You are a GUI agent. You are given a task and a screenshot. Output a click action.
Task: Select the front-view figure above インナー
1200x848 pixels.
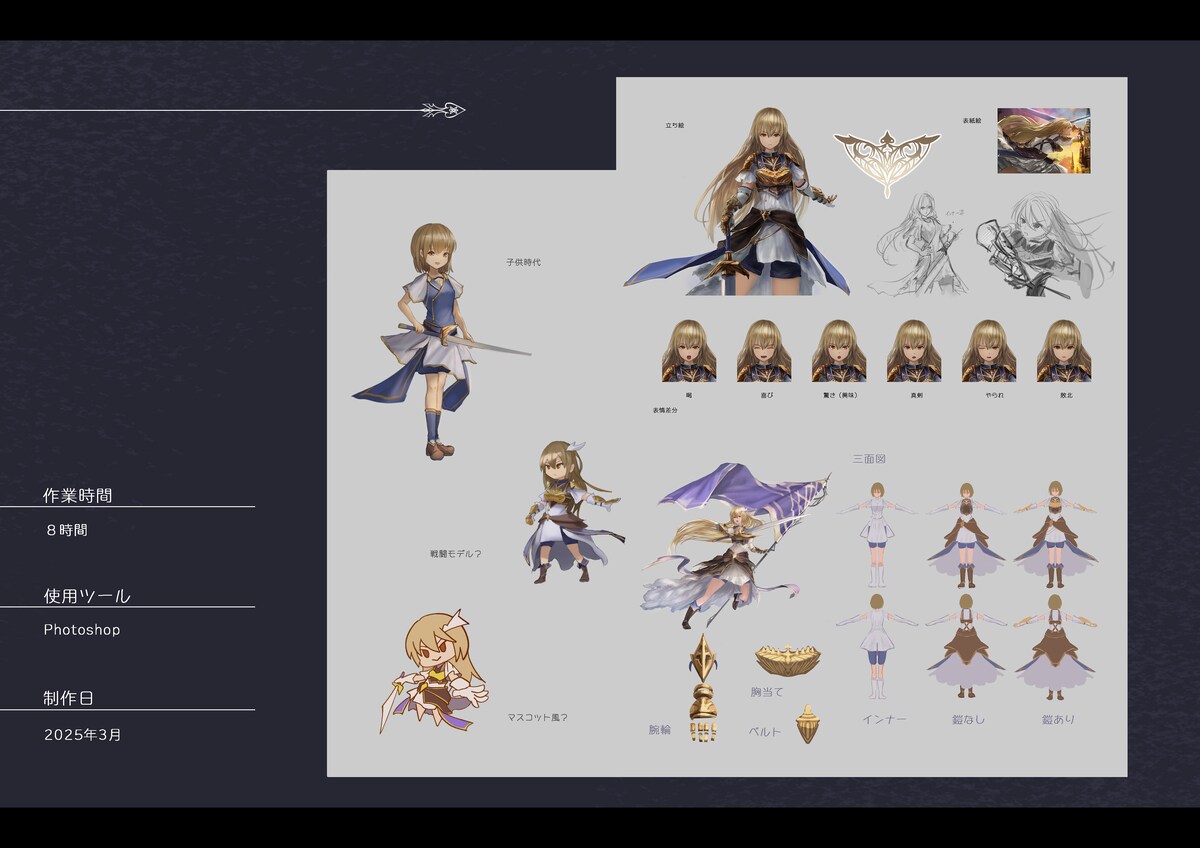tap(877, 534)
